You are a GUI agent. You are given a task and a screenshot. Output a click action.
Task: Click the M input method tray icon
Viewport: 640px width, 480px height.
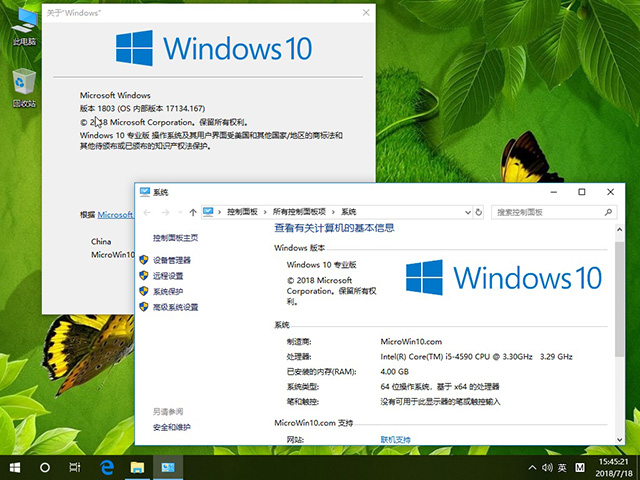pyautogui.click(x=580, y=468)
